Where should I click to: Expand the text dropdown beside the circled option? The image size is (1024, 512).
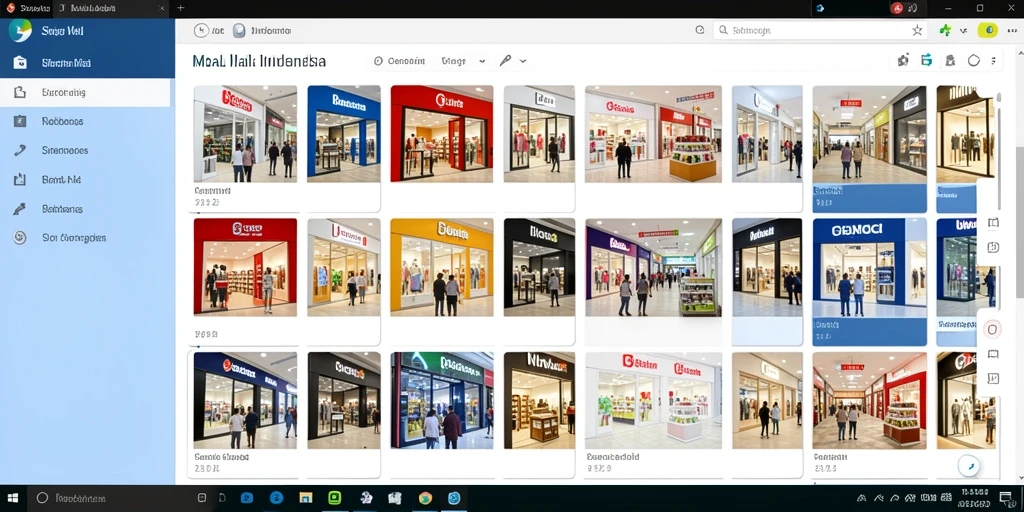463,61
